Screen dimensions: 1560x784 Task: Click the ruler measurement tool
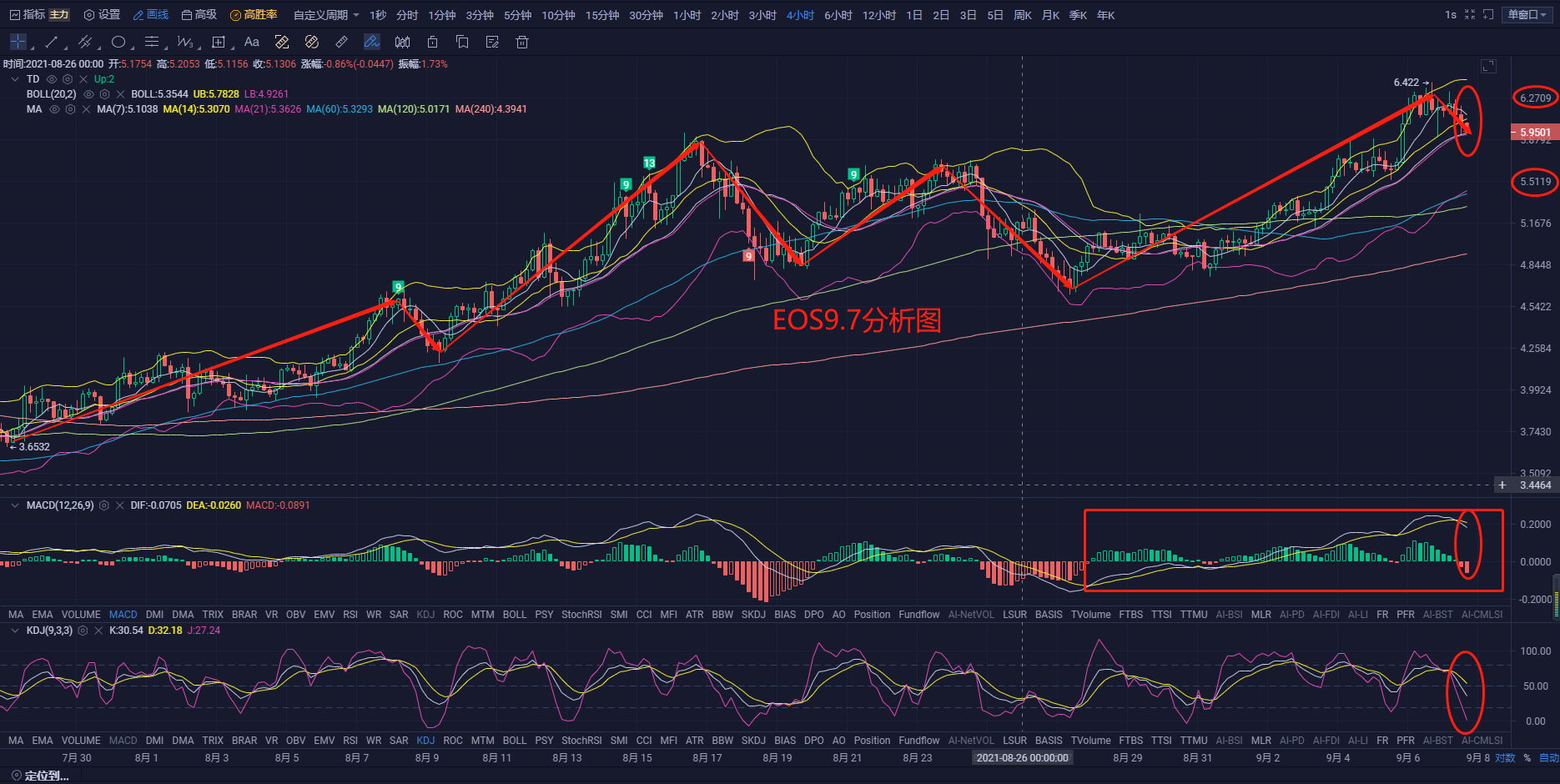(341, 42)
